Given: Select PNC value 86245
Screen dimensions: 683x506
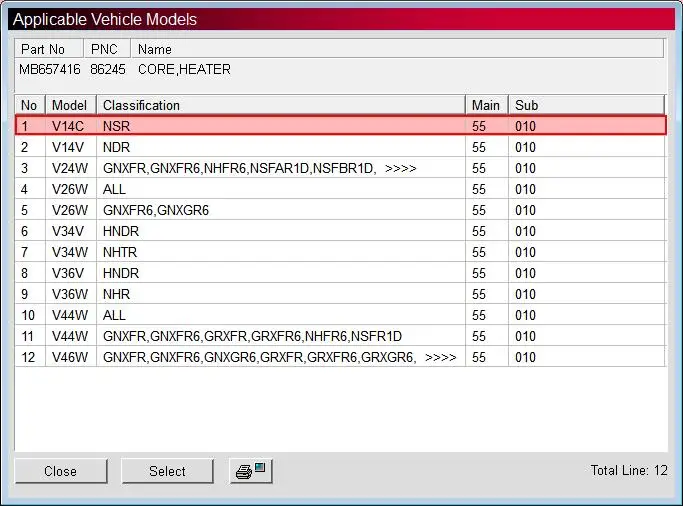Looking at the screenshot, I should [108, 69].
